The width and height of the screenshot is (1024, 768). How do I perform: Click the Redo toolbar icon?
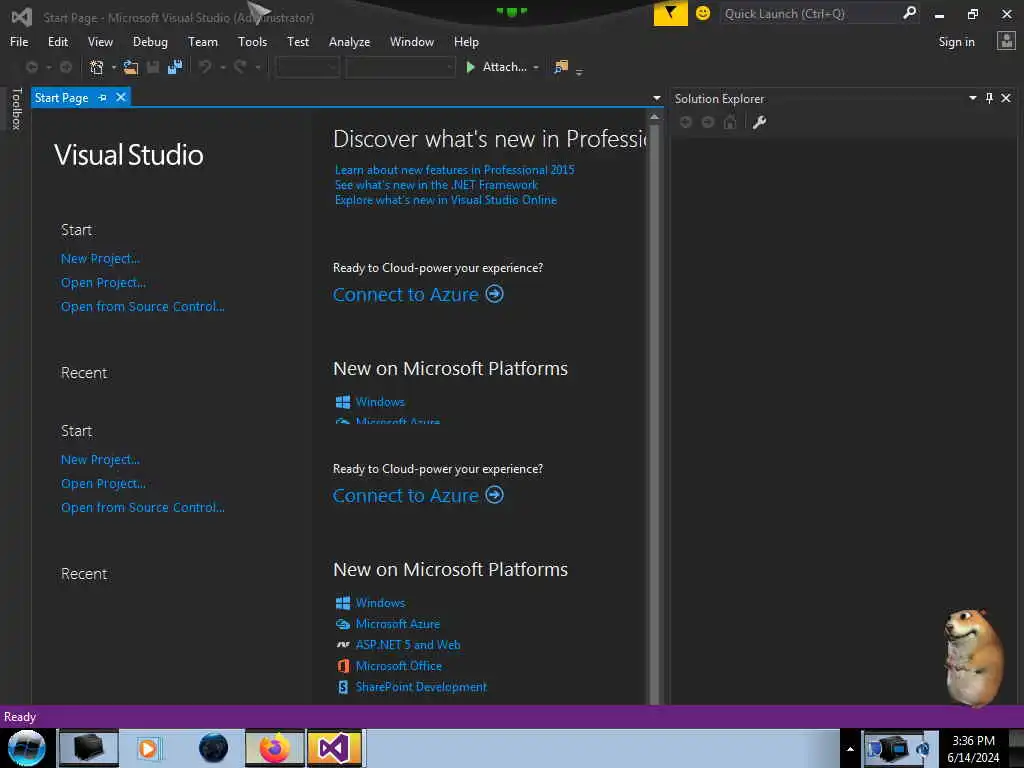tap(240, 67)
